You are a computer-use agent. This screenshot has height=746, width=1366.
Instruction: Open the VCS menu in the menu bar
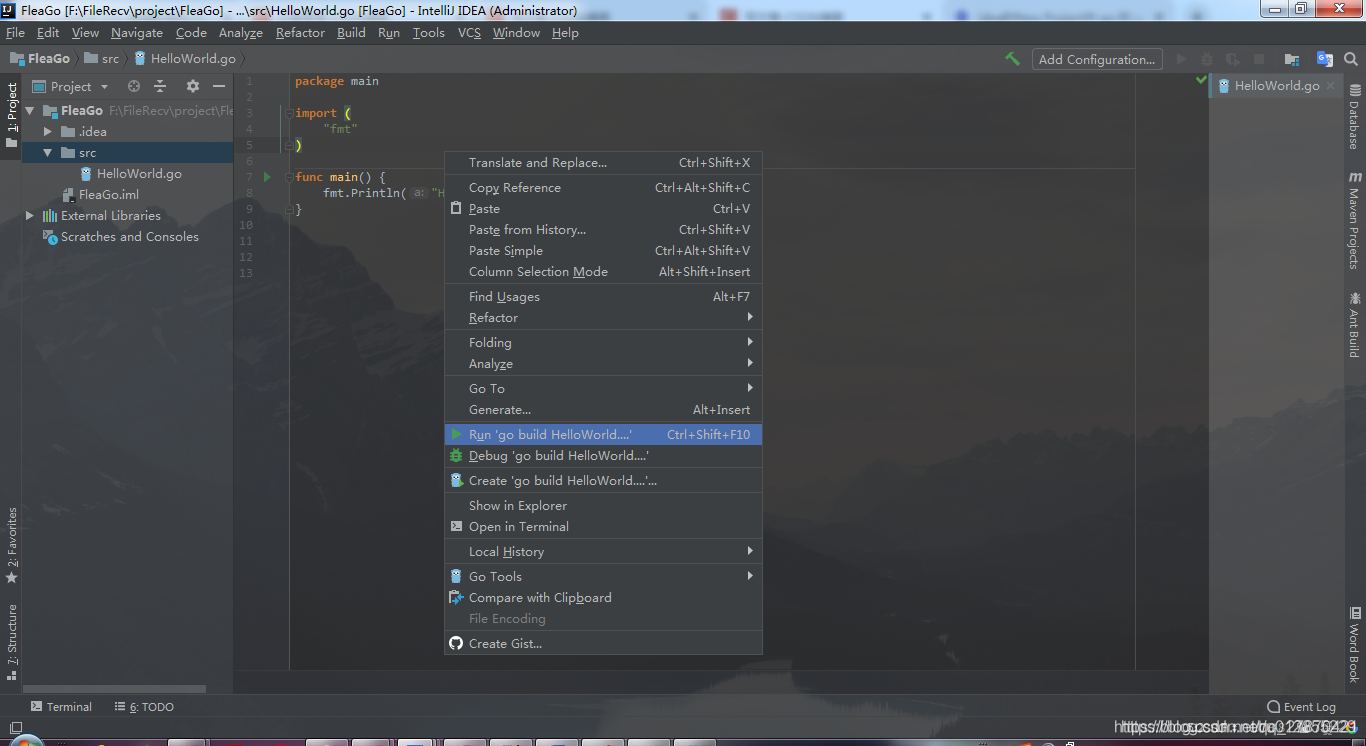click(469, 33)
